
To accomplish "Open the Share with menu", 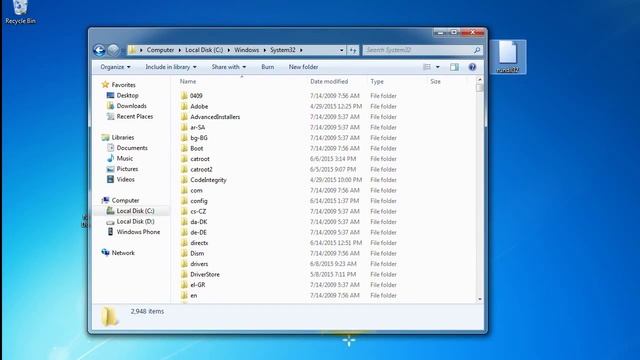I will (229, 67).
